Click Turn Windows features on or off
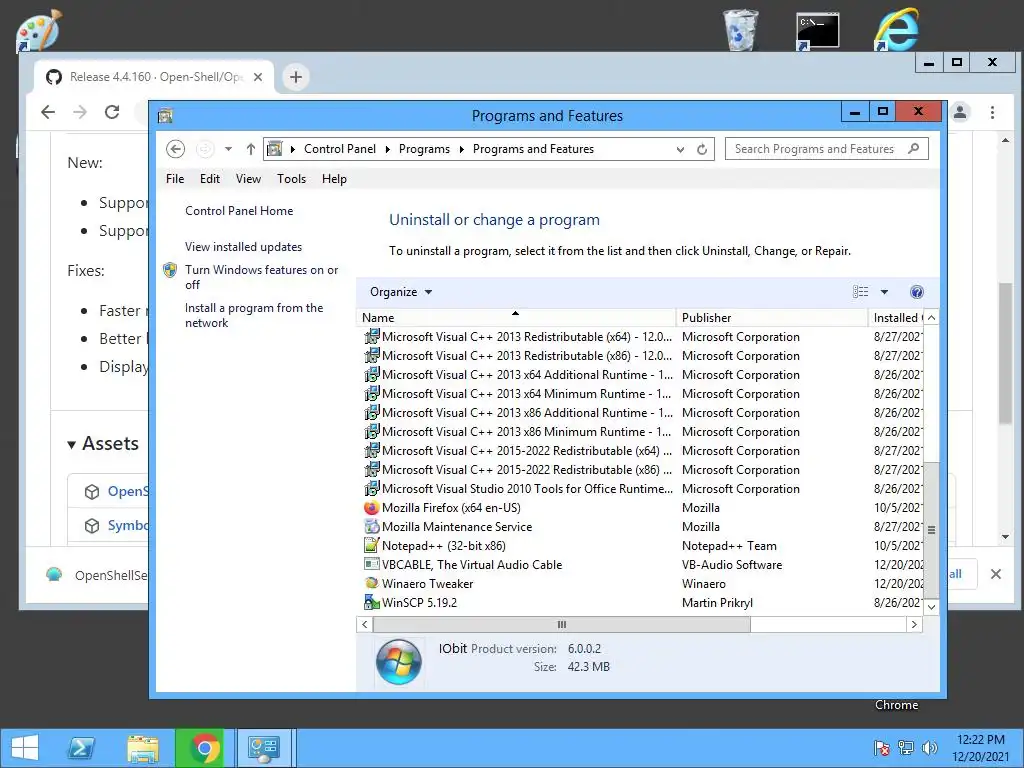The width and height of the screenshot is (1024, 768). tap(261, 277)
